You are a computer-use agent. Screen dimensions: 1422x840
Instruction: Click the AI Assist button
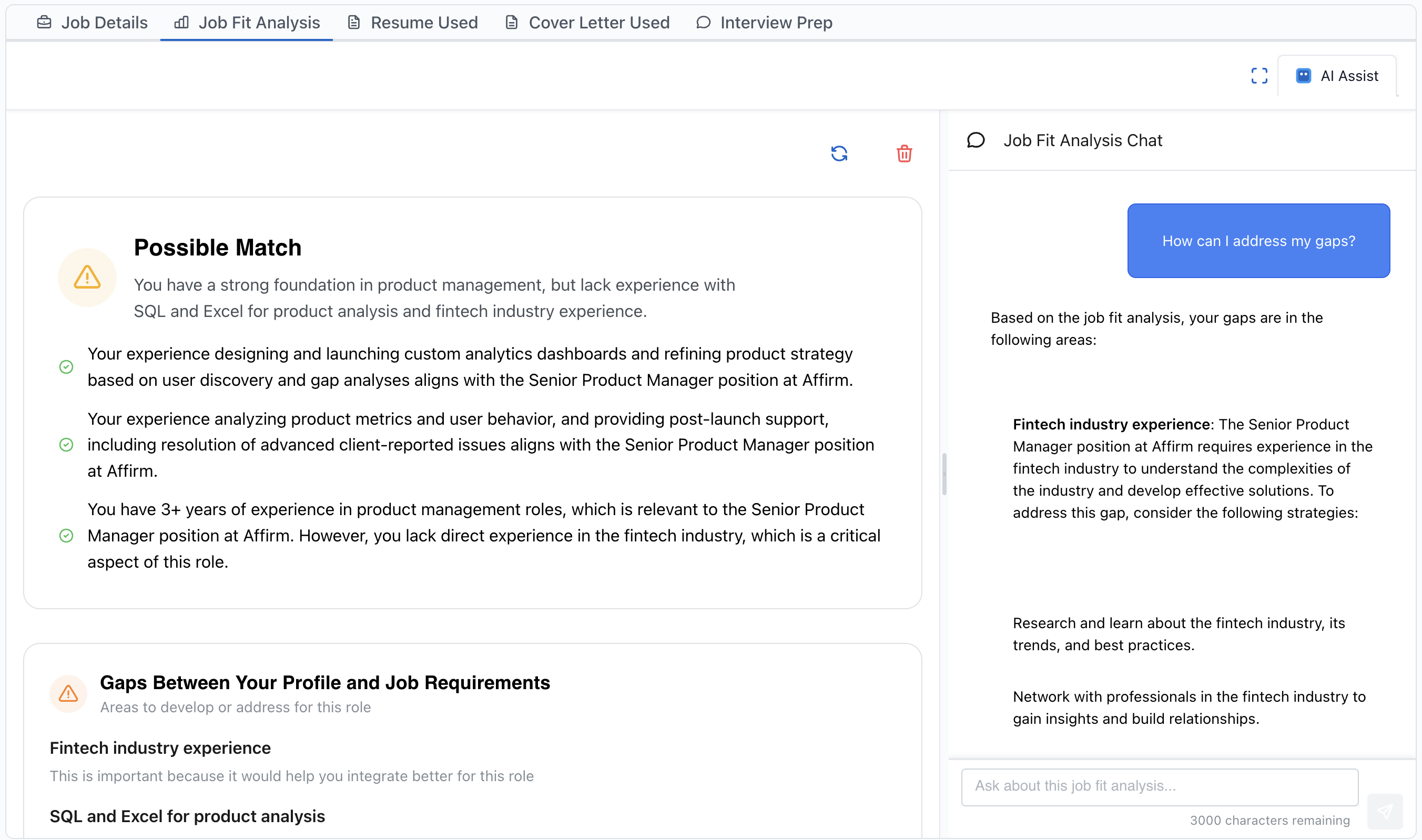[x=1336, y=75]
